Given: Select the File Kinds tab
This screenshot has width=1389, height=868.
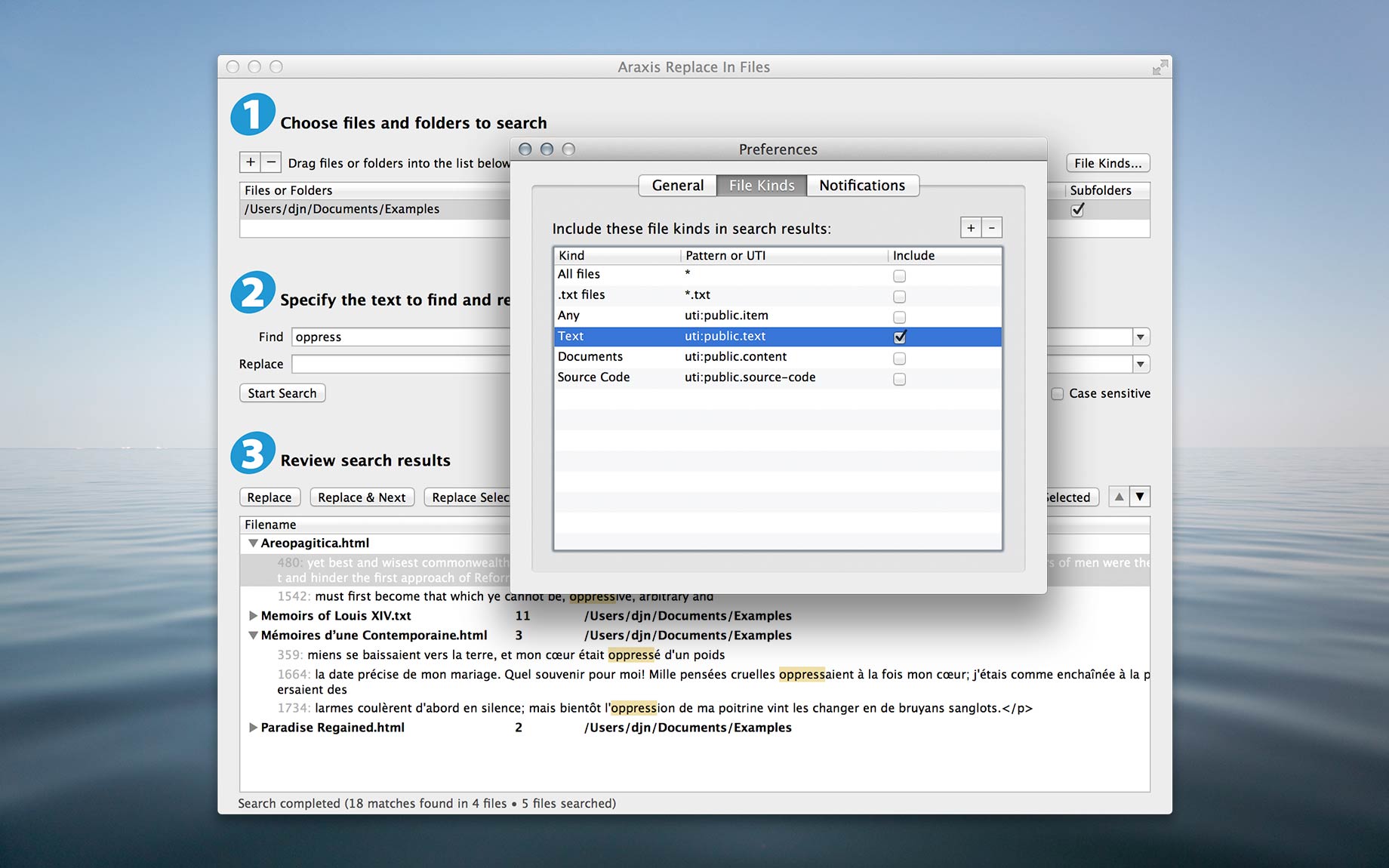Looking at the screenshot, I should click(761, 185).
